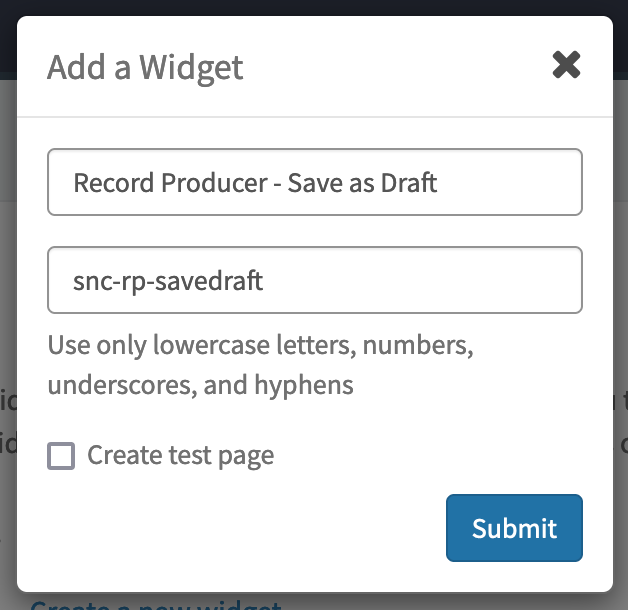The height and width of the screenshot is (610, 628).
Task: Click empty space right of 'Save as Draft' text
Action: click(509, 182)
